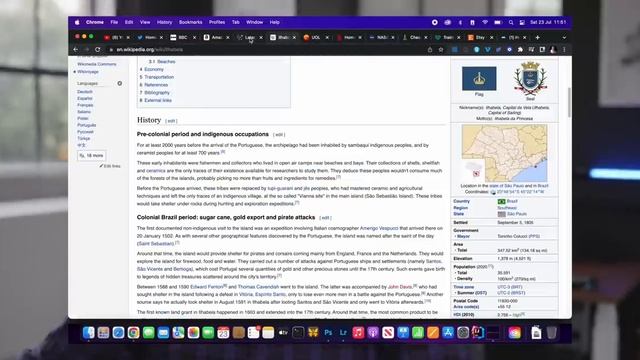Image resolution: width=640 pixels, height=360 pixels.
Task: Open language settings gear in sidebar
Action: [x=120, y=83]
